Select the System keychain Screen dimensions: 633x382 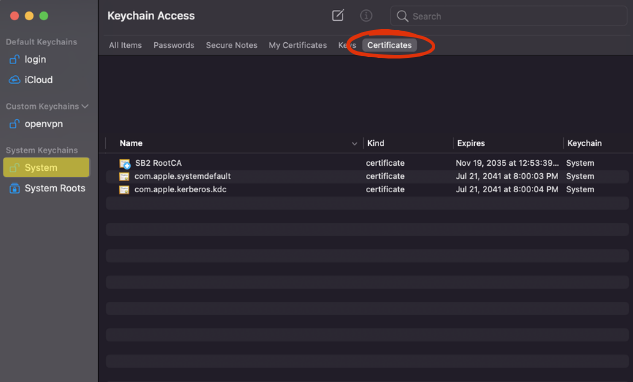pyautogui.click(x=46, y=167)
